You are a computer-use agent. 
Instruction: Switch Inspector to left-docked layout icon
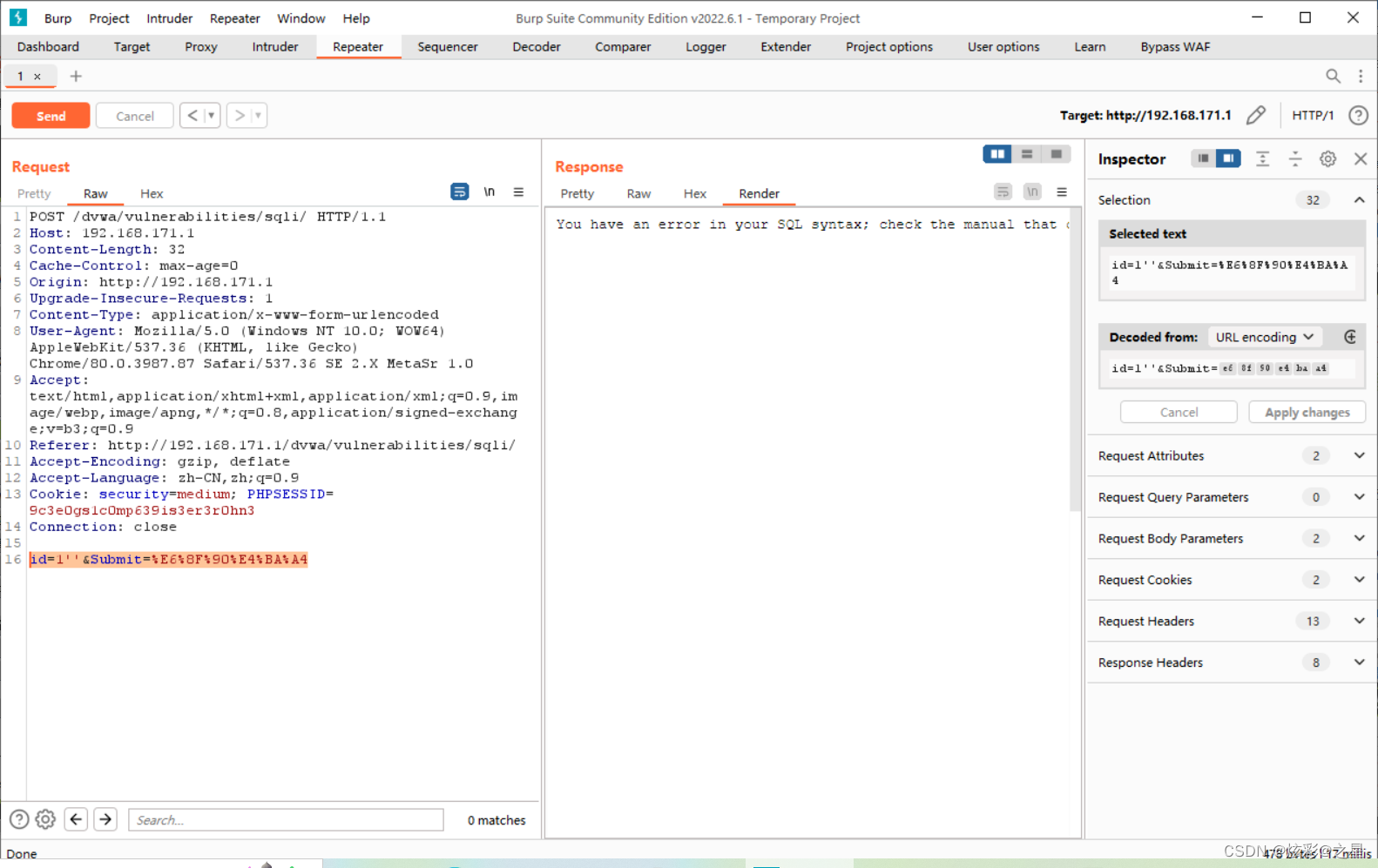1203,158
